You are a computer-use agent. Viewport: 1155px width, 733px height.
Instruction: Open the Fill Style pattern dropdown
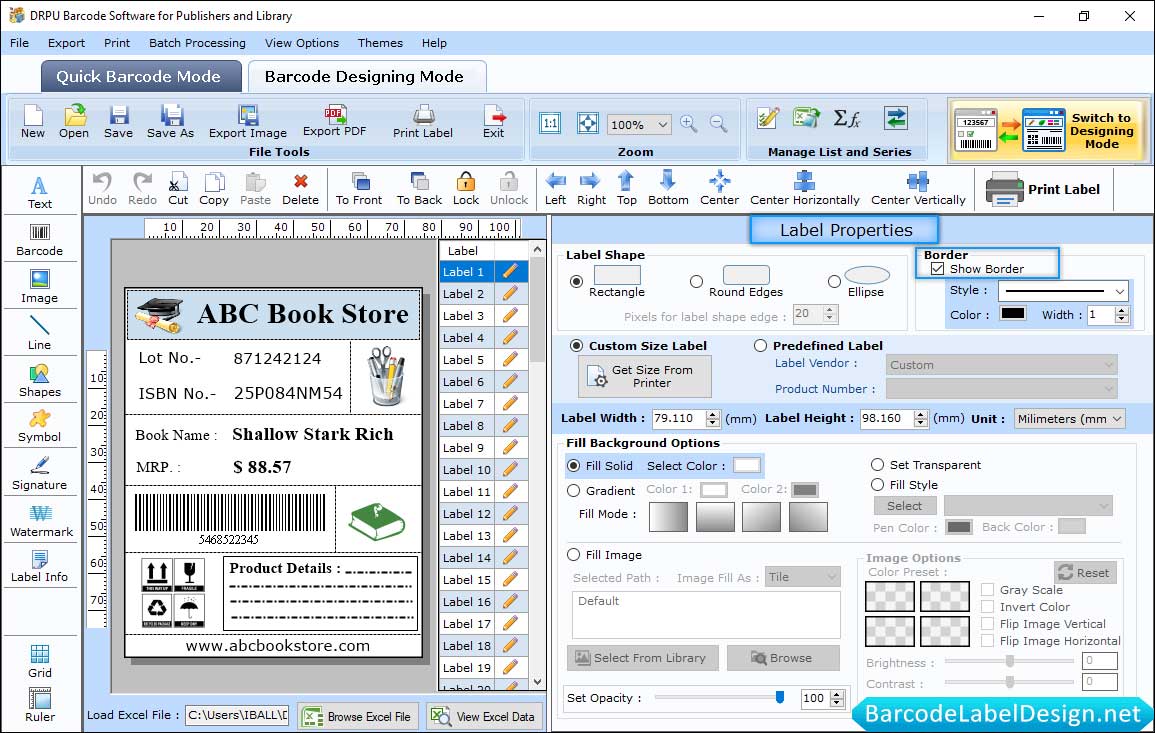click(x=1028, y=505)
